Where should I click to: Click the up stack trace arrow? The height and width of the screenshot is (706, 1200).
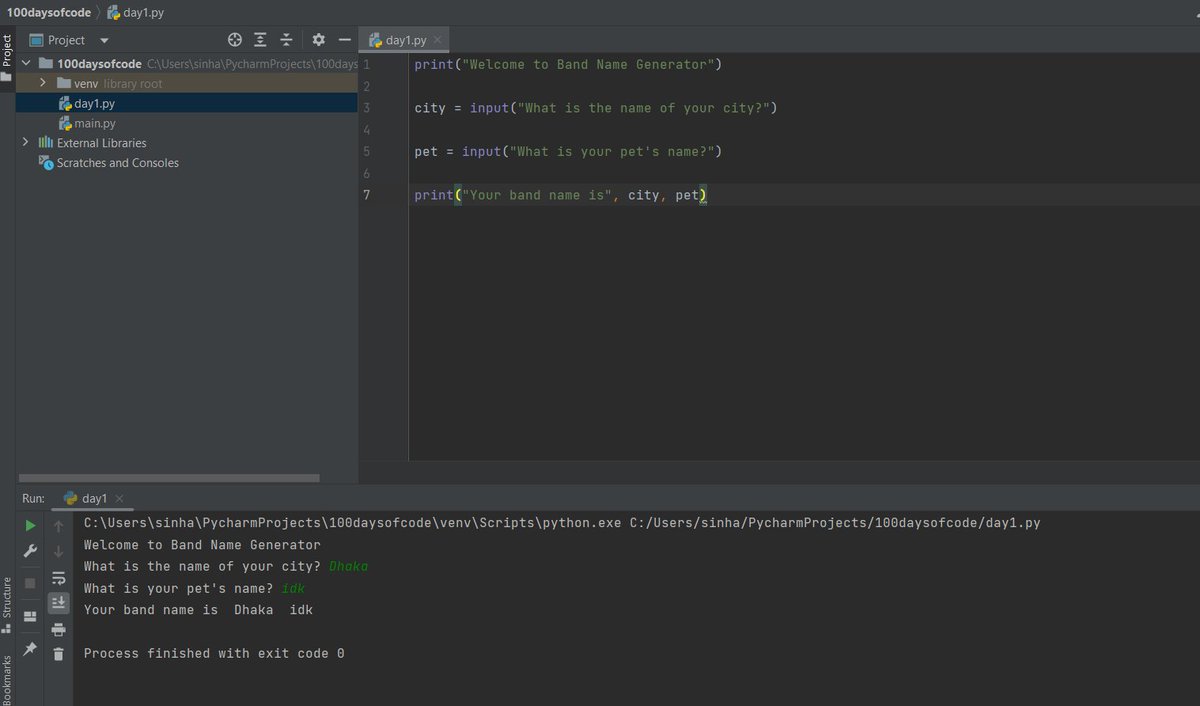pos(59,525)
